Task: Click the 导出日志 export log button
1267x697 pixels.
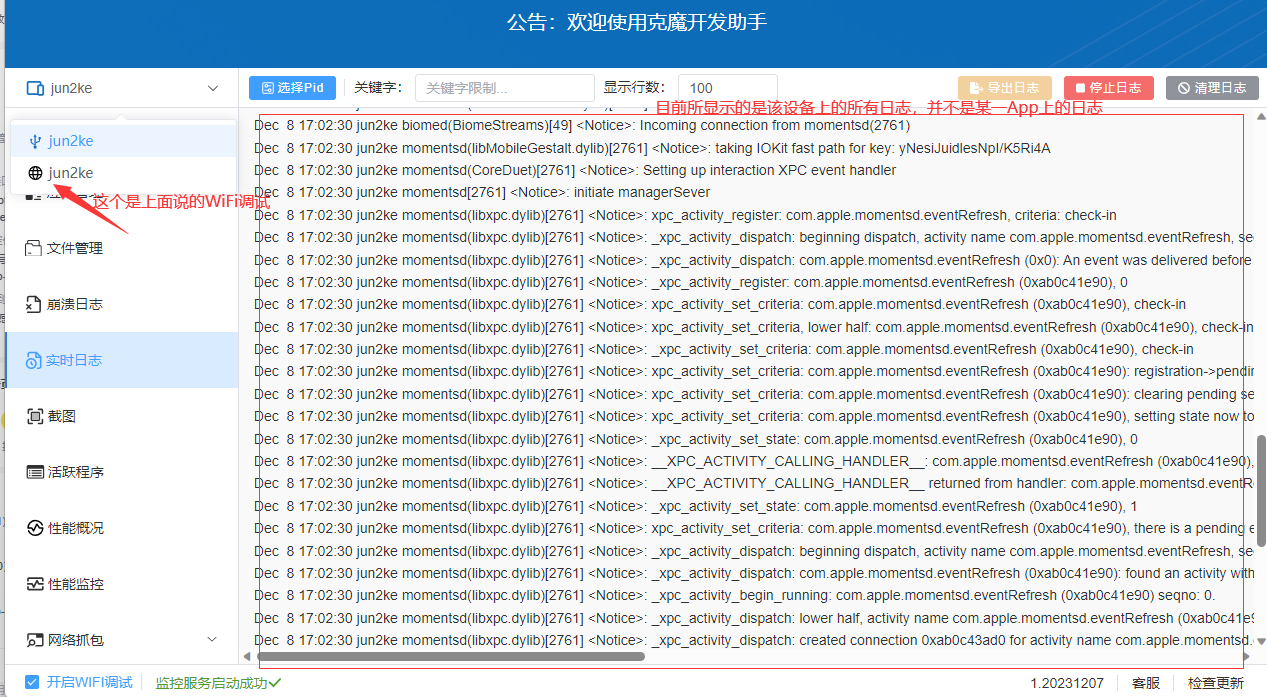Action: 1005,88
